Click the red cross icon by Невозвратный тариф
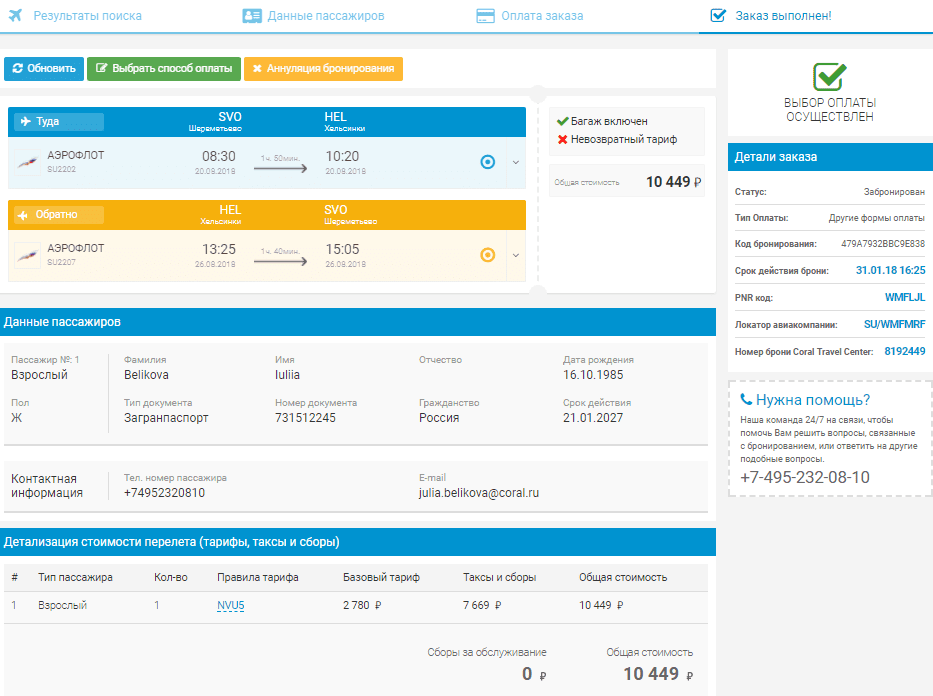This screenshot has width=933, height=696. pos(562,139)
